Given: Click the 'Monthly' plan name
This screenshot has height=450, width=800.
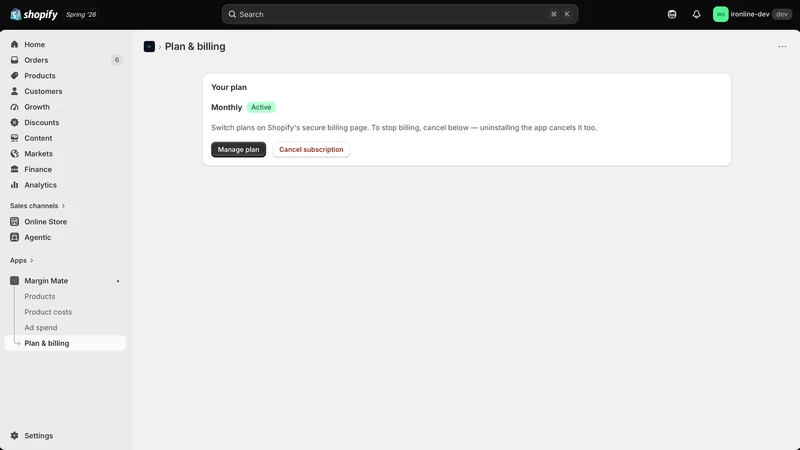Looking at the screenshot, I should click(x=227, y=107).
